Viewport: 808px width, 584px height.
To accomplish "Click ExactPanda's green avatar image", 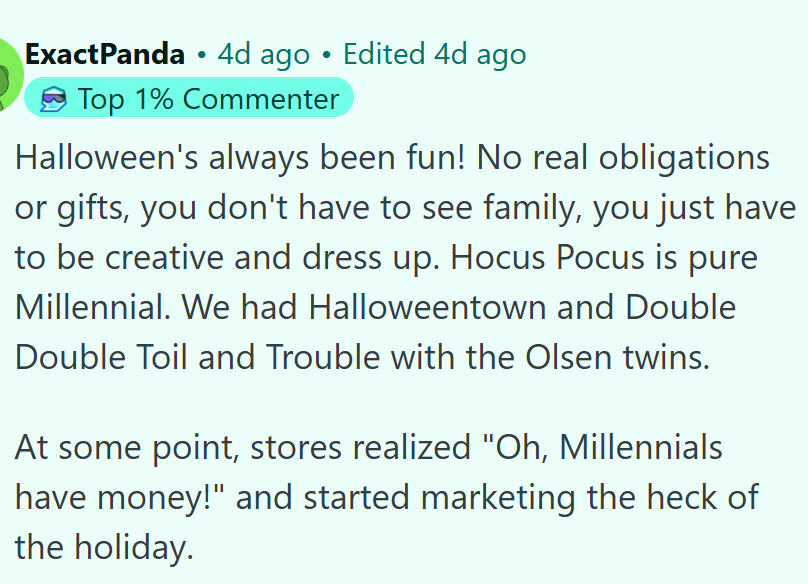I will pos(8,75).
